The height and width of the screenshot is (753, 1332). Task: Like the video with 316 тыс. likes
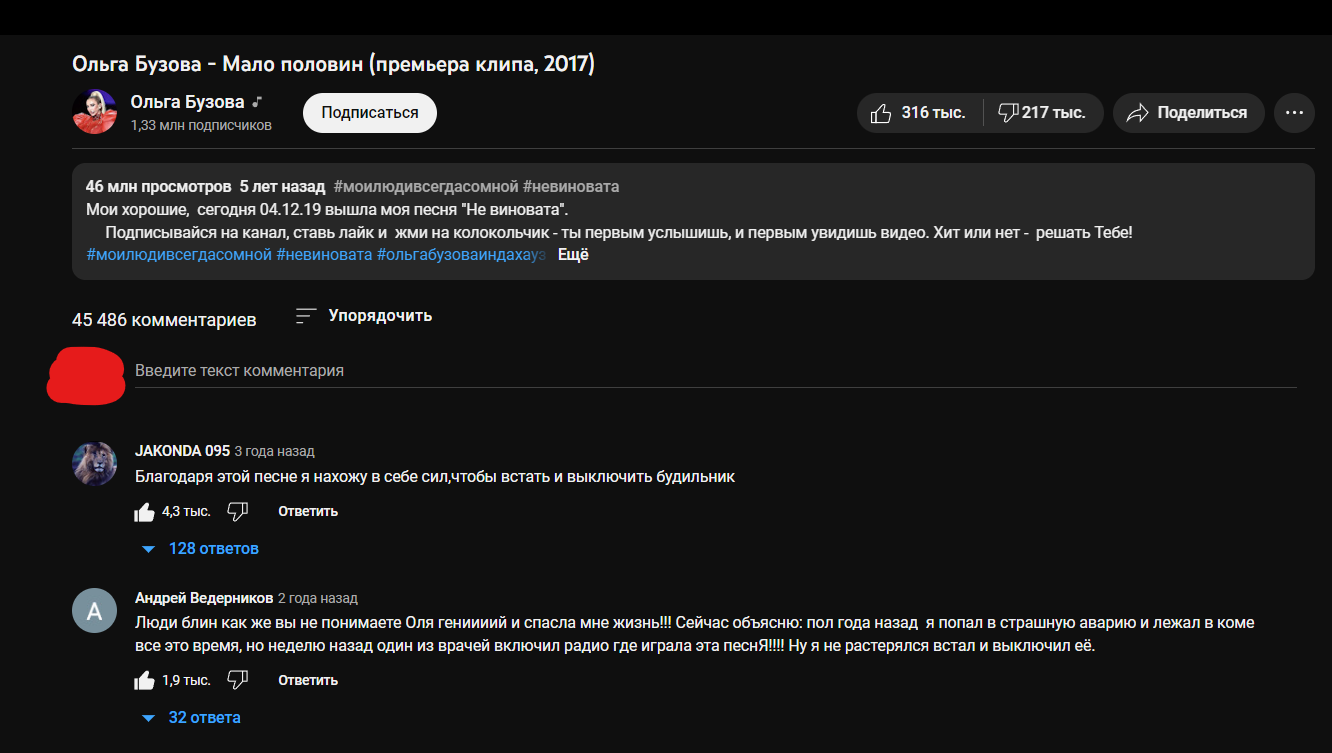pyautogui.click(x=919, y=113)
